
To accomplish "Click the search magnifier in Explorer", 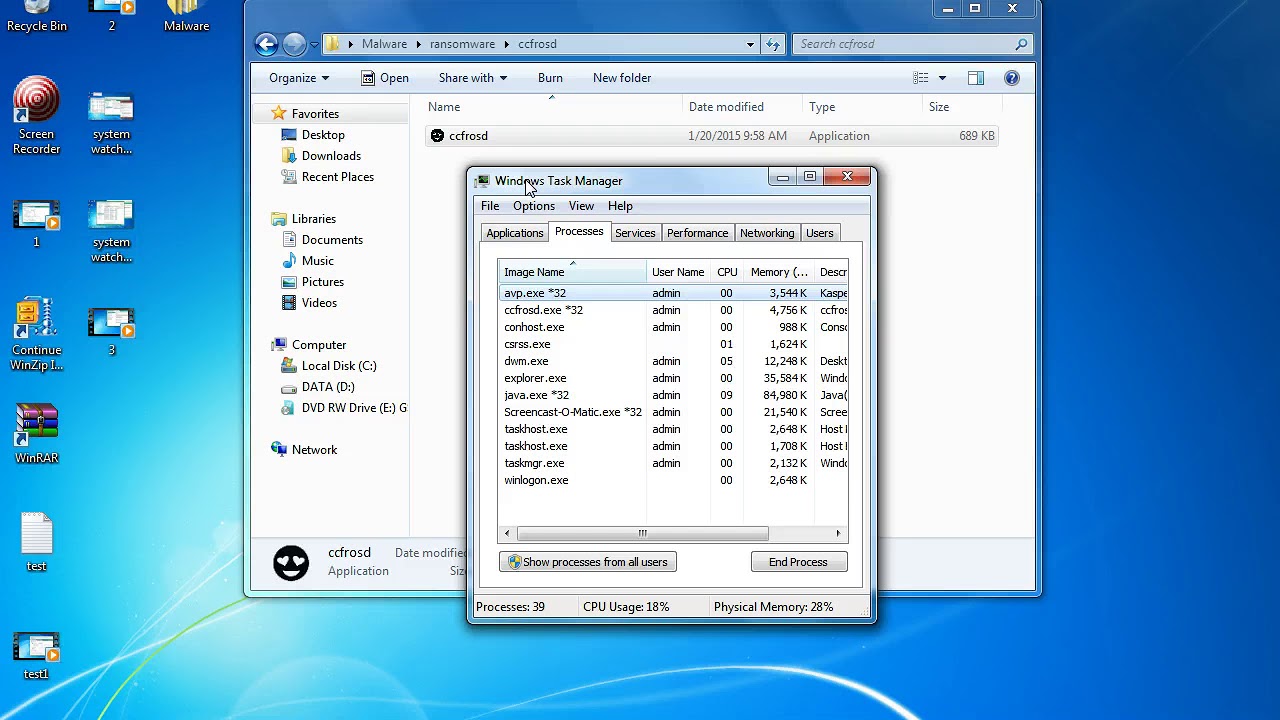I will [x=1021, y=44].
